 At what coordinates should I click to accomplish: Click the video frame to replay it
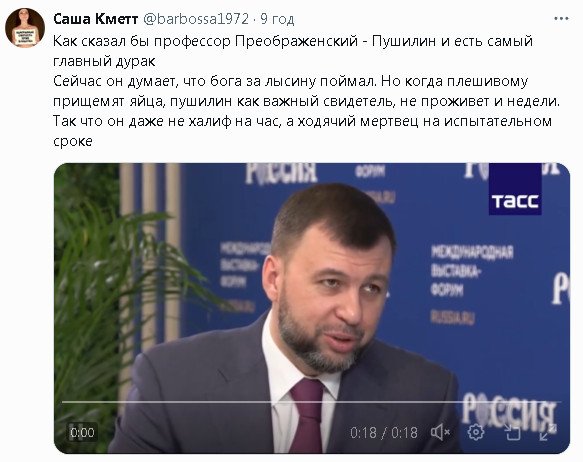(312, 308)
